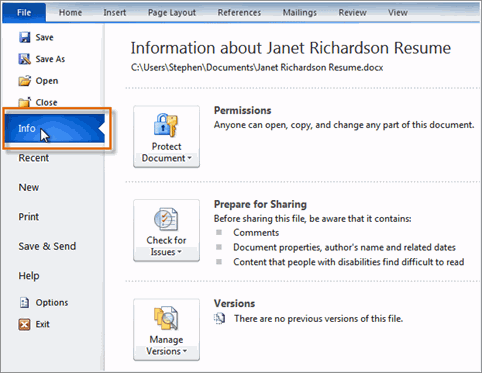Switch to the Home tab
Screen dimensions: 482x373
pos(70,13)
